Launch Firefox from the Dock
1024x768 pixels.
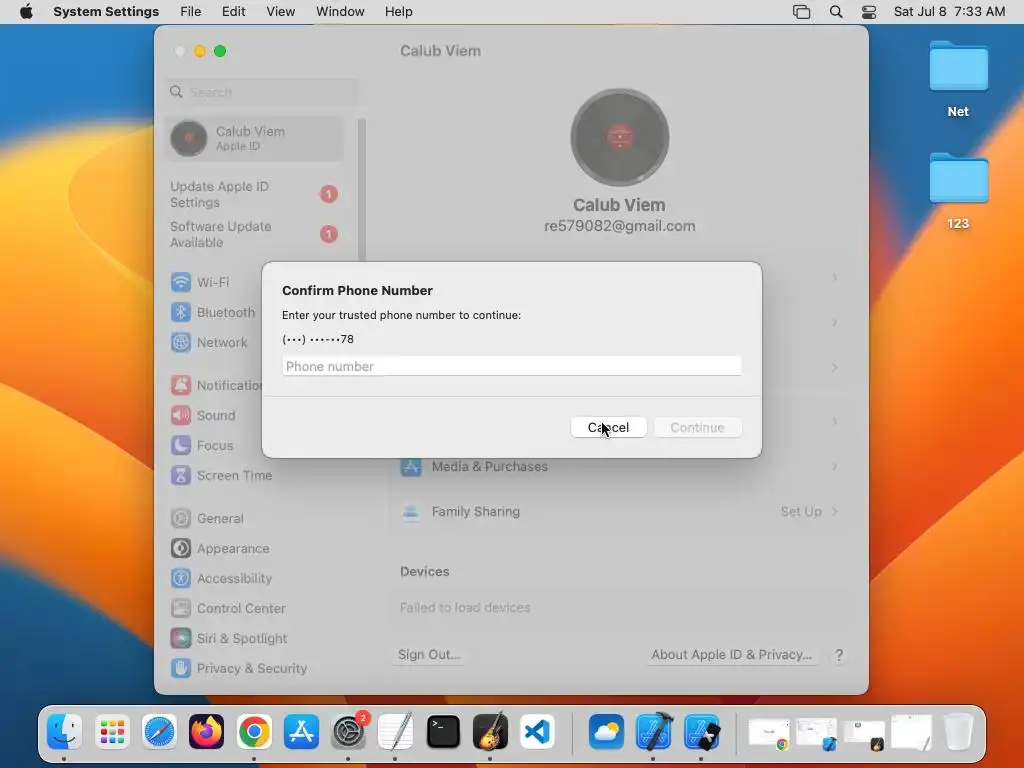pyautogui.click(x=206, y=731)
